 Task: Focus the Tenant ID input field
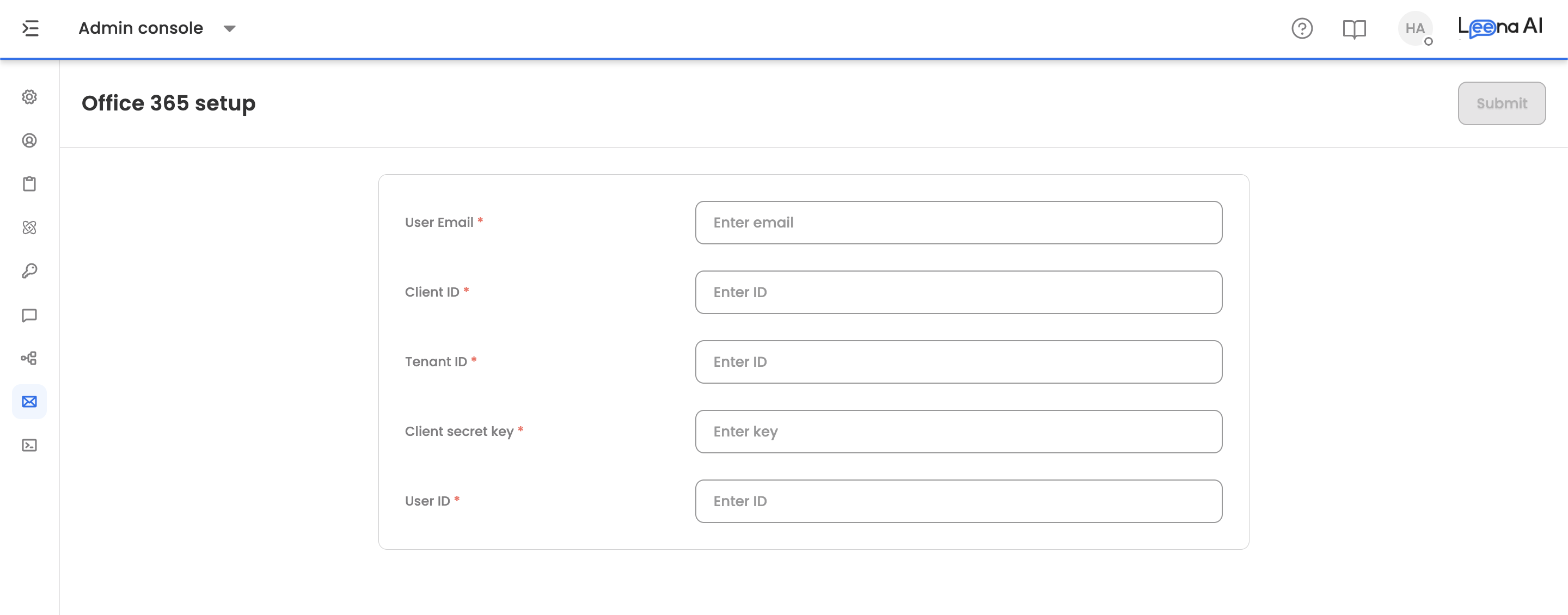(x=959, y=362)
